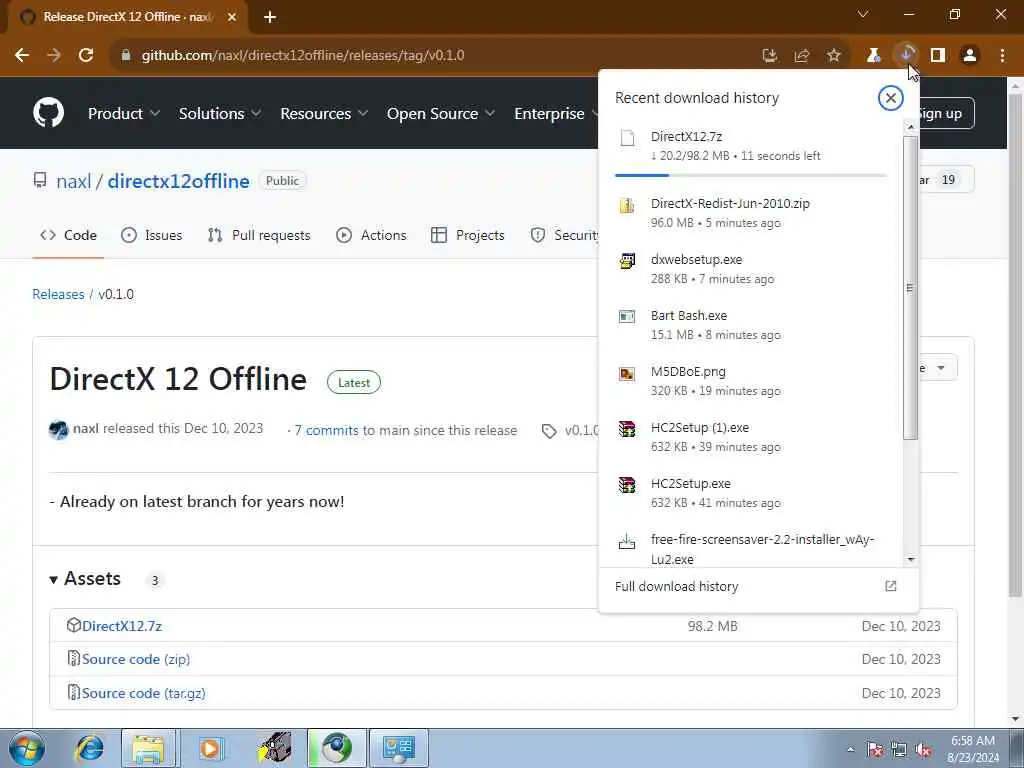Screen dimensions: 1024x768
Task: Open the profile avatar icon
Action: (970, 56)
